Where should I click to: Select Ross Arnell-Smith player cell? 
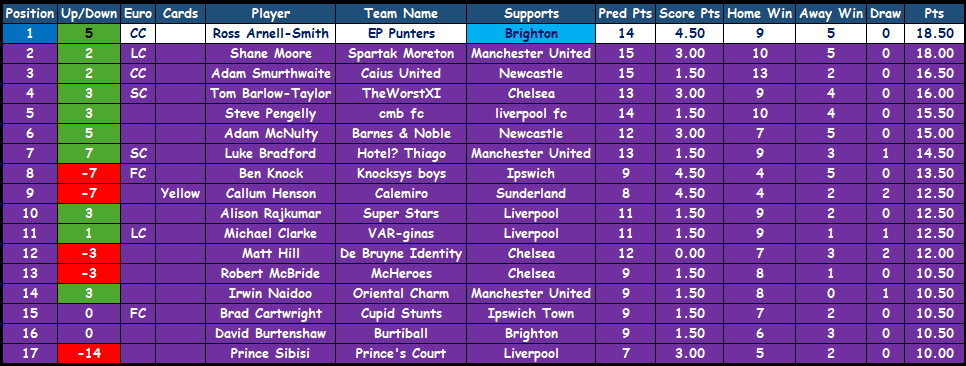[271, 34]
